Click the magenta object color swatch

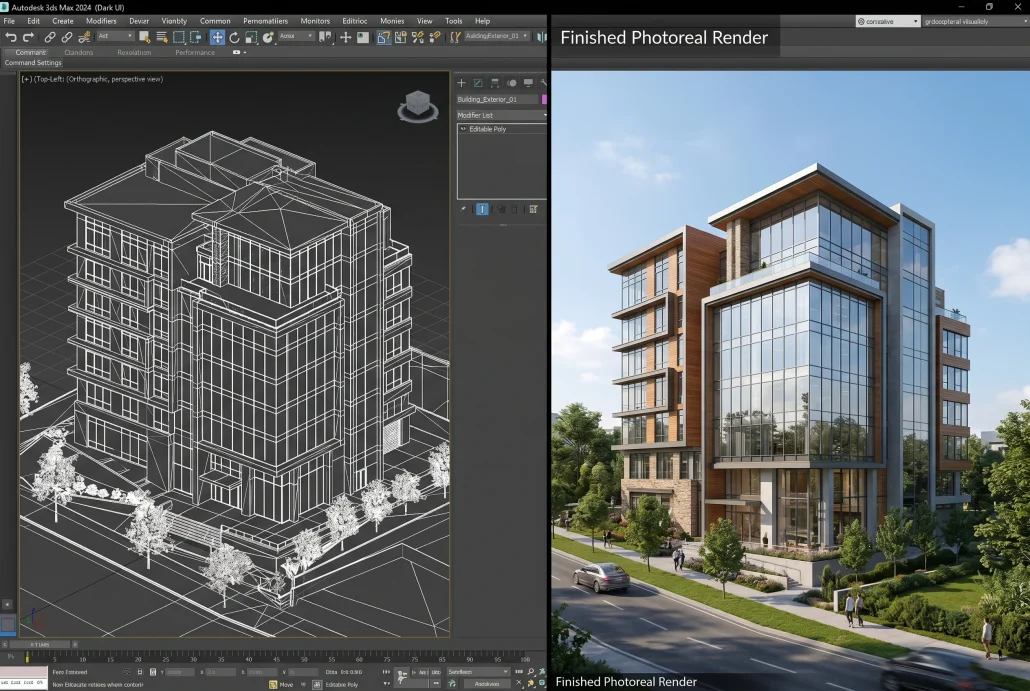pyautogui.click(x=544, y=99)
